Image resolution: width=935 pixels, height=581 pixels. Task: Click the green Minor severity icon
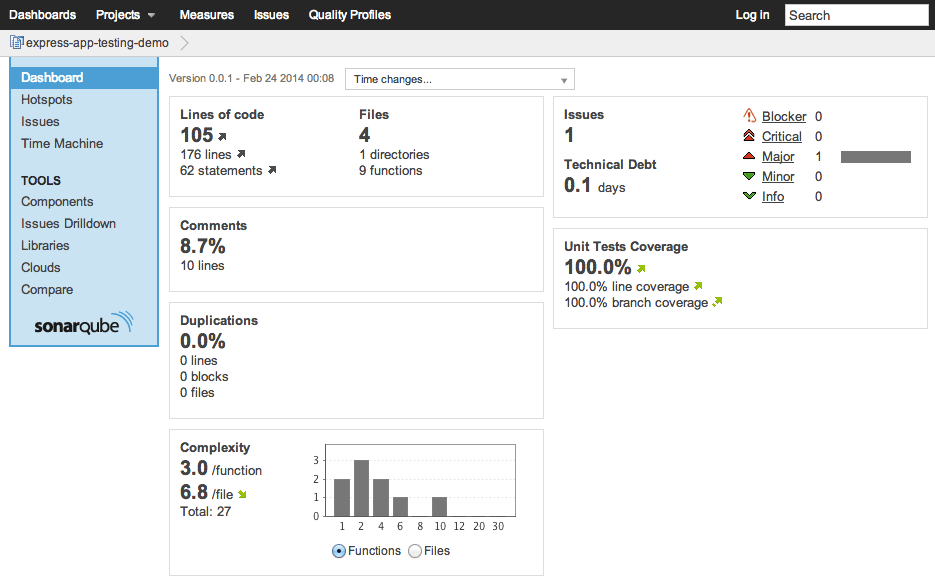[749, 177]
